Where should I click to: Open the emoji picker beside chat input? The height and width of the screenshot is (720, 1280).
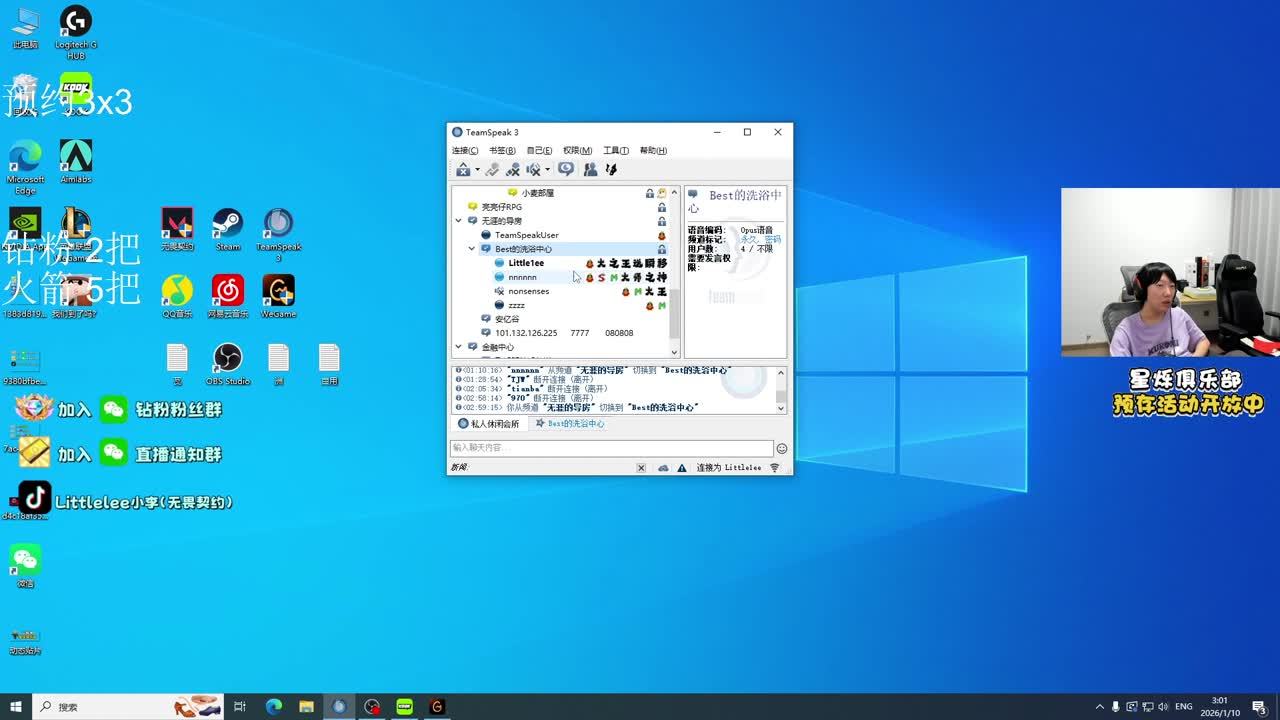coord(782,449)
